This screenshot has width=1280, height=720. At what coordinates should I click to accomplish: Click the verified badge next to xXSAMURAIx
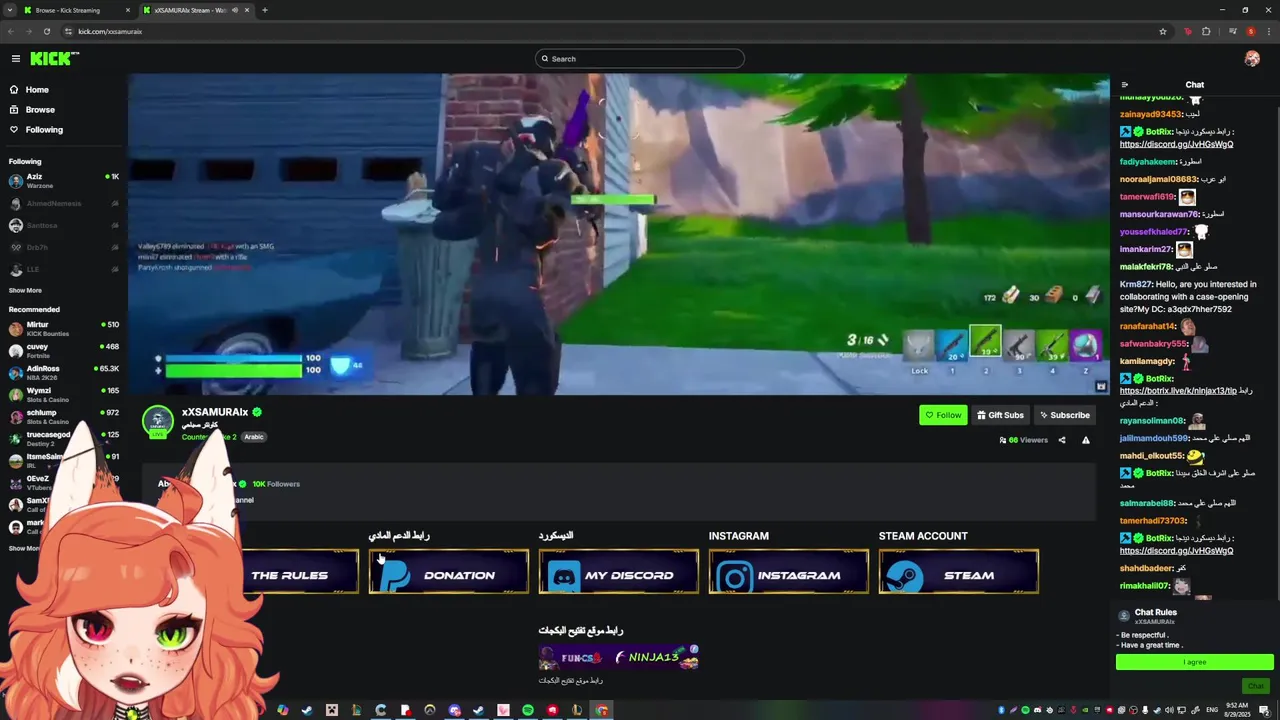257,412
